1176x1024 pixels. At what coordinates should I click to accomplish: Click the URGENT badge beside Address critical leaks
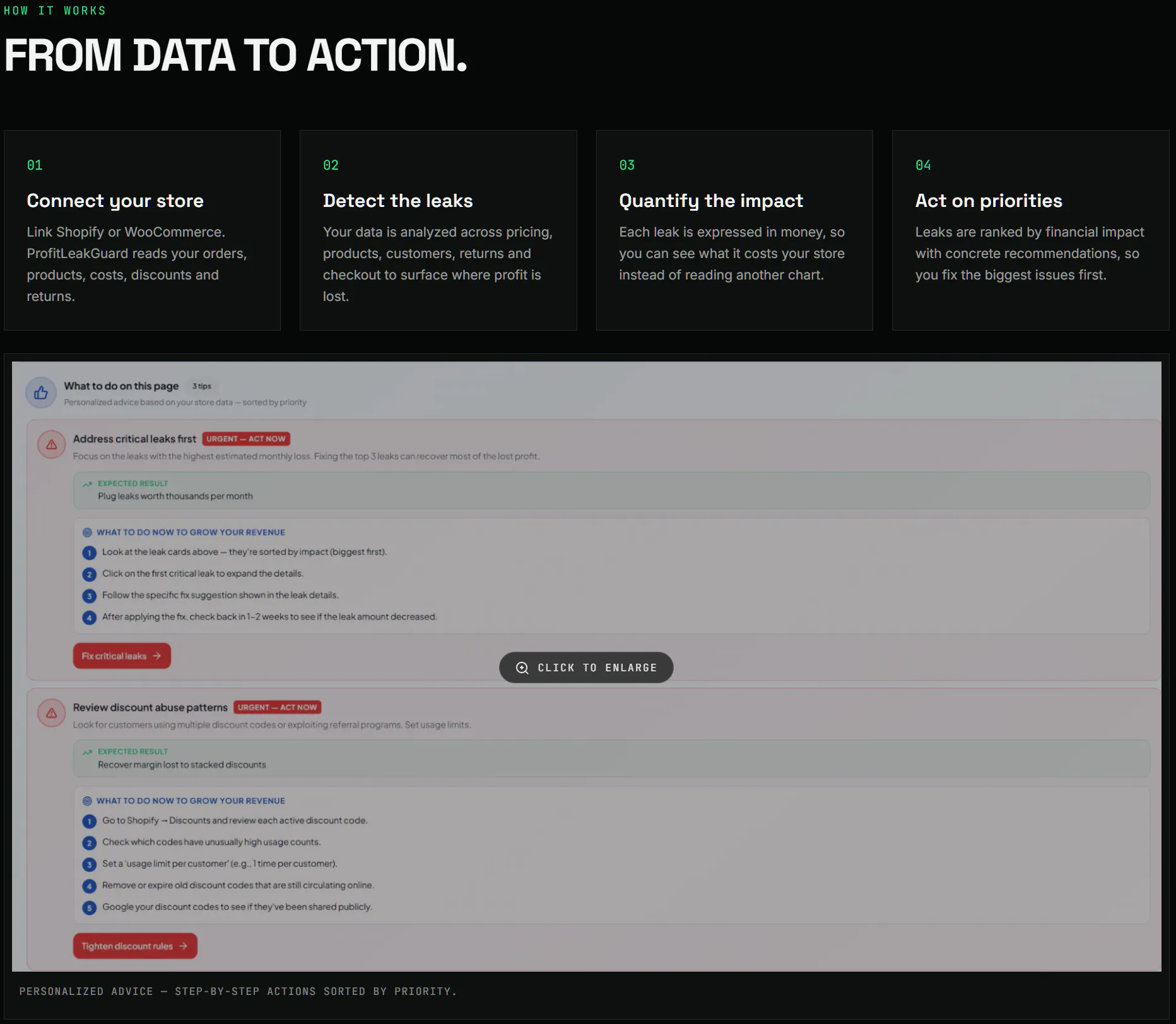pos(246,438)
